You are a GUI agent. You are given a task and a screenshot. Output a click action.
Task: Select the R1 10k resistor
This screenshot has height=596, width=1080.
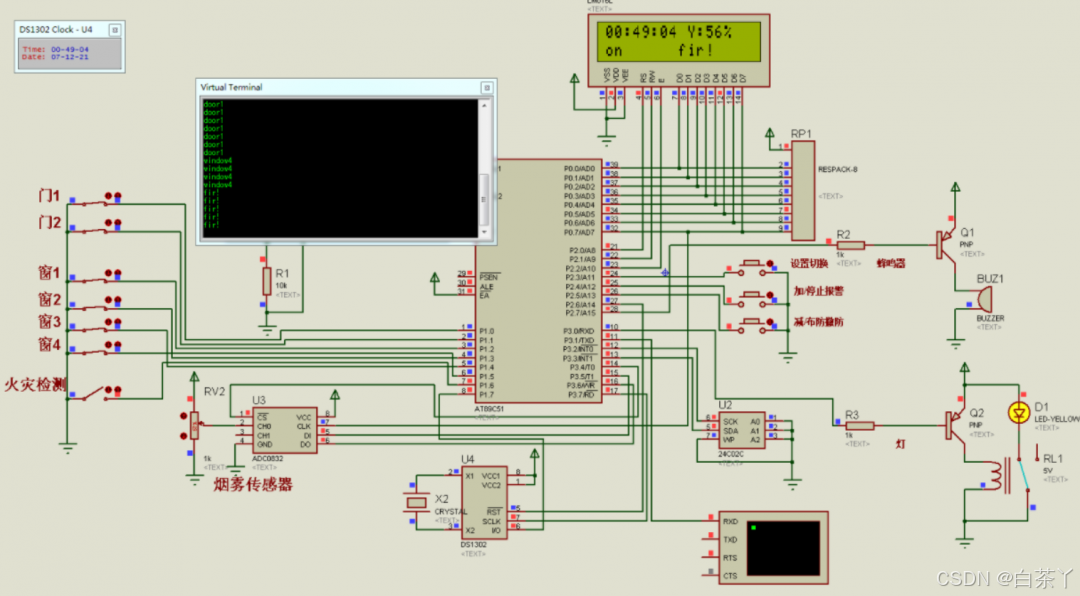pyautogui.click(x=267, y=281)
